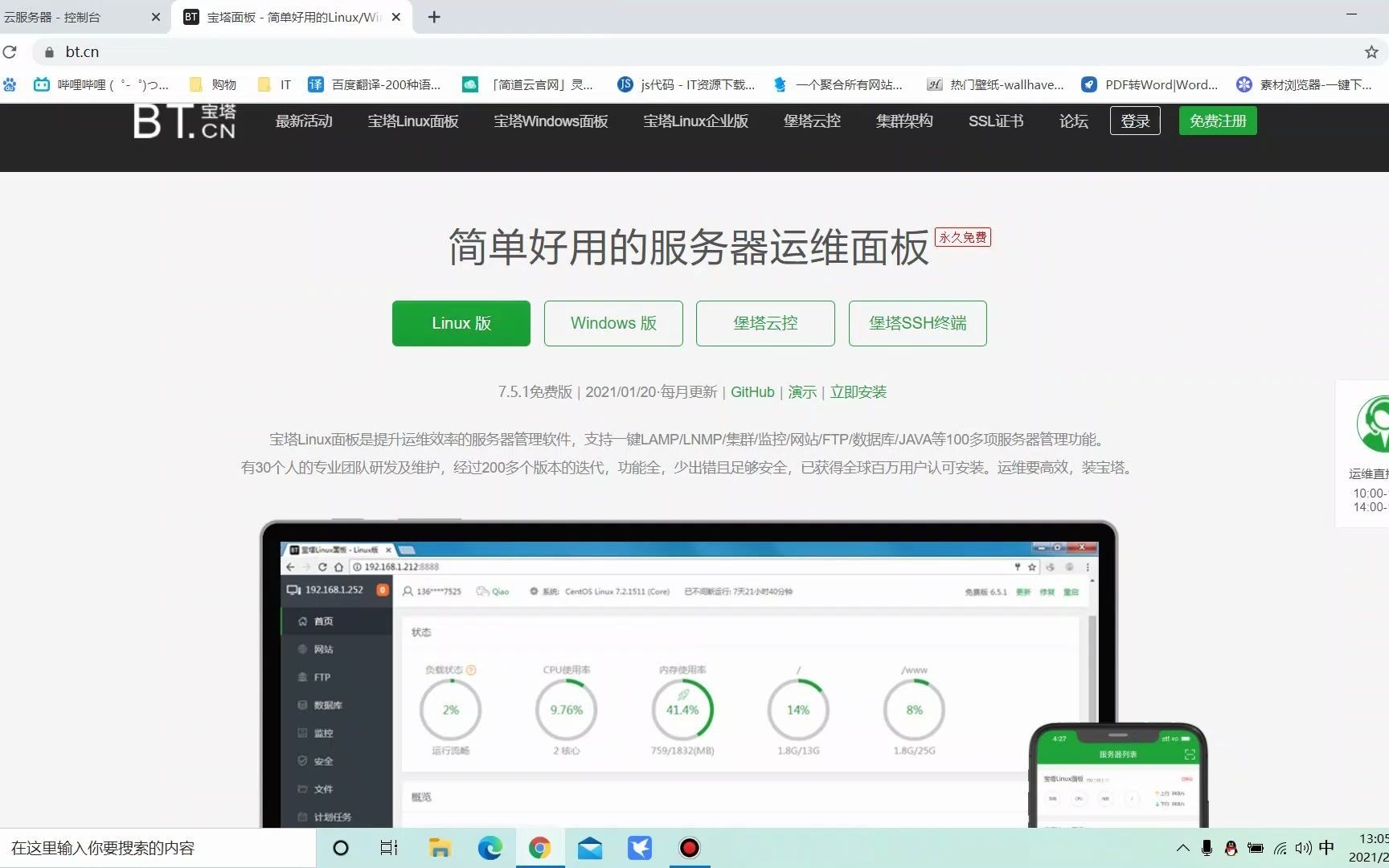Close the 宝塔面板 tab
The width and height of the screenshot is (1389, 868).
[395, 17]
